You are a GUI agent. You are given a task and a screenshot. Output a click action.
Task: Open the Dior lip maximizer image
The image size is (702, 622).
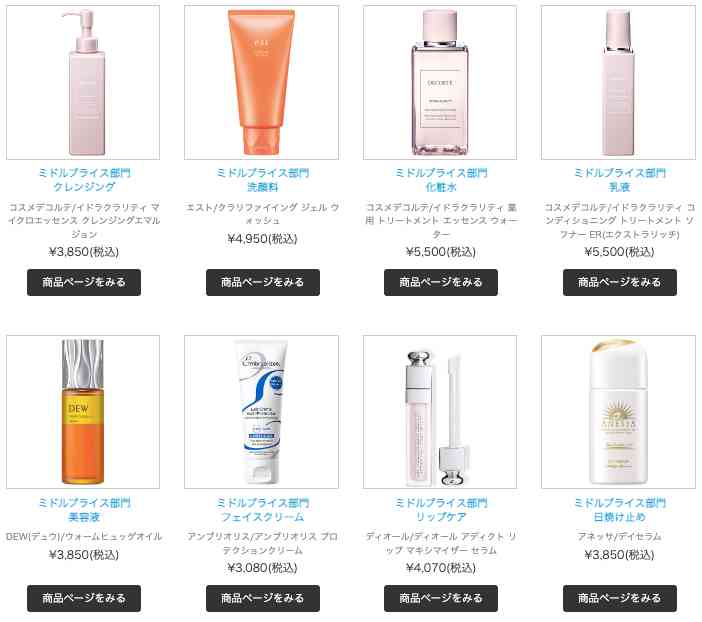(x=440, y=412)
